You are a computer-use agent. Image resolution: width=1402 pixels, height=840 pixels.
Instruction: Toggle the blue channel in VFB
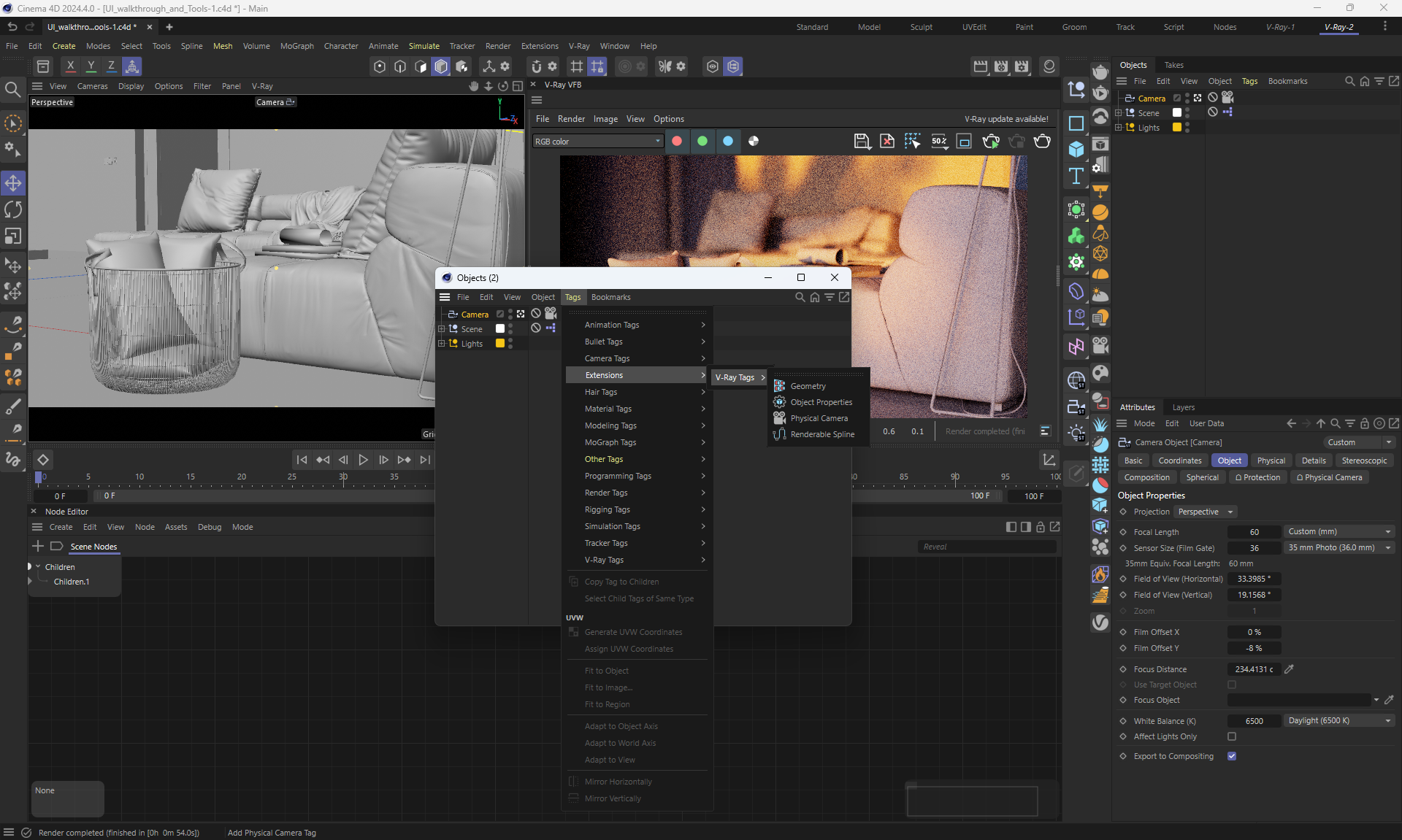pyautogui.click(x=728, y=142)
